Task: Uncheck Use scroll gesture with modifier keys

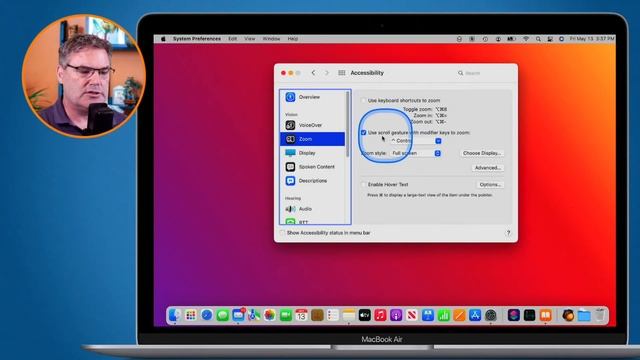Action: pos(363,133)
